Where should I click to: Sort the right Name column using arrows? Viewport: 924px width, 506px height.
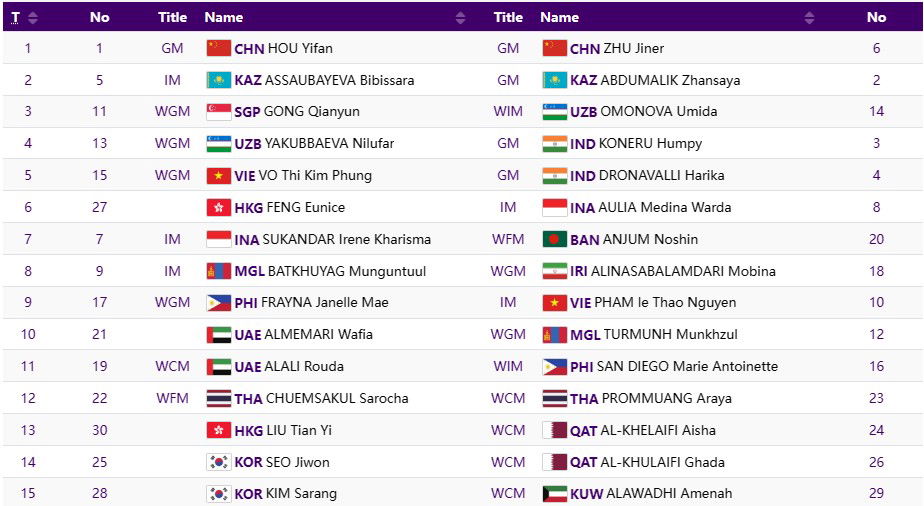pos(808,17)
